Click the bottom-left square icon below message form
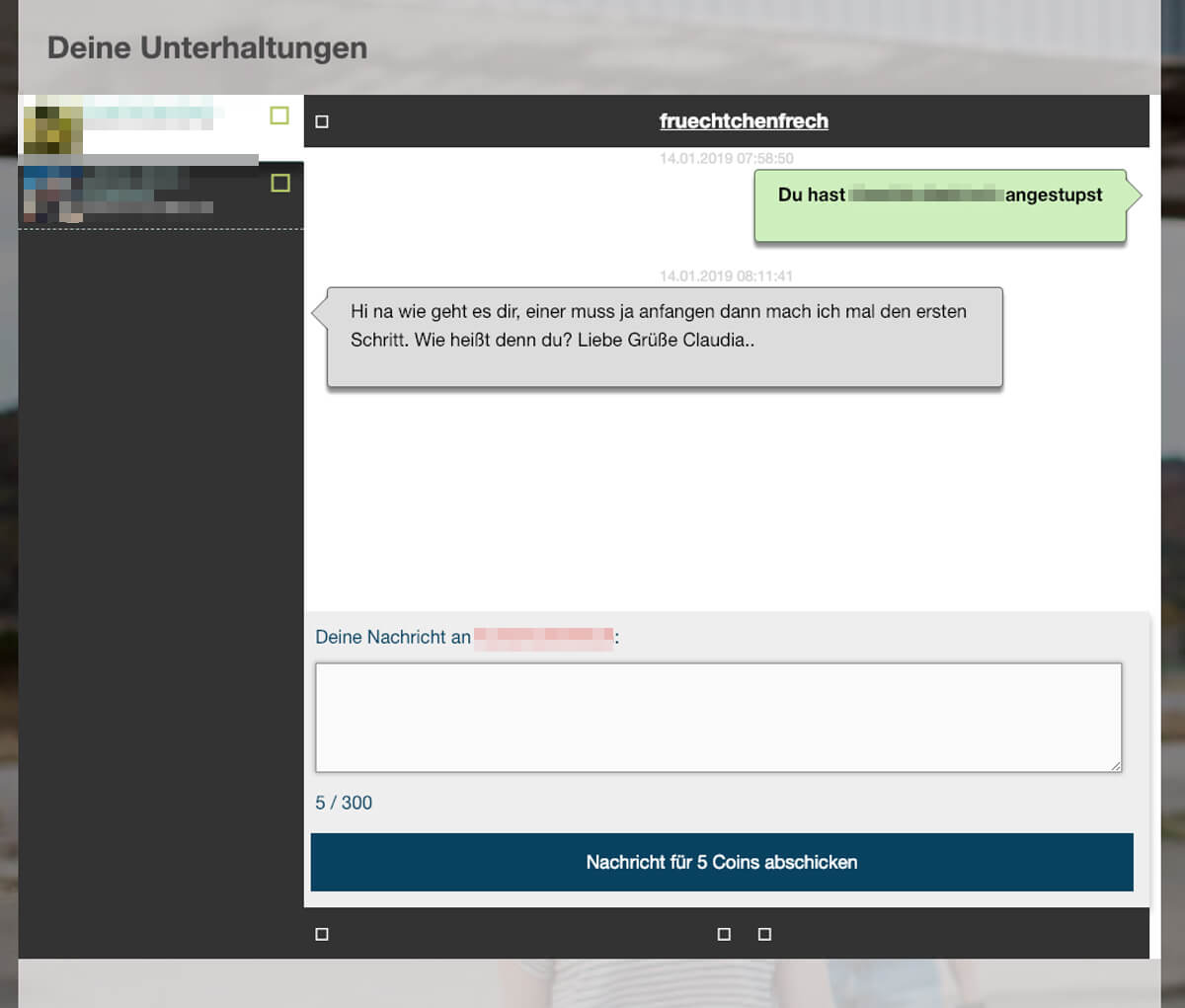The image size is (1185, 1008). 322,934
